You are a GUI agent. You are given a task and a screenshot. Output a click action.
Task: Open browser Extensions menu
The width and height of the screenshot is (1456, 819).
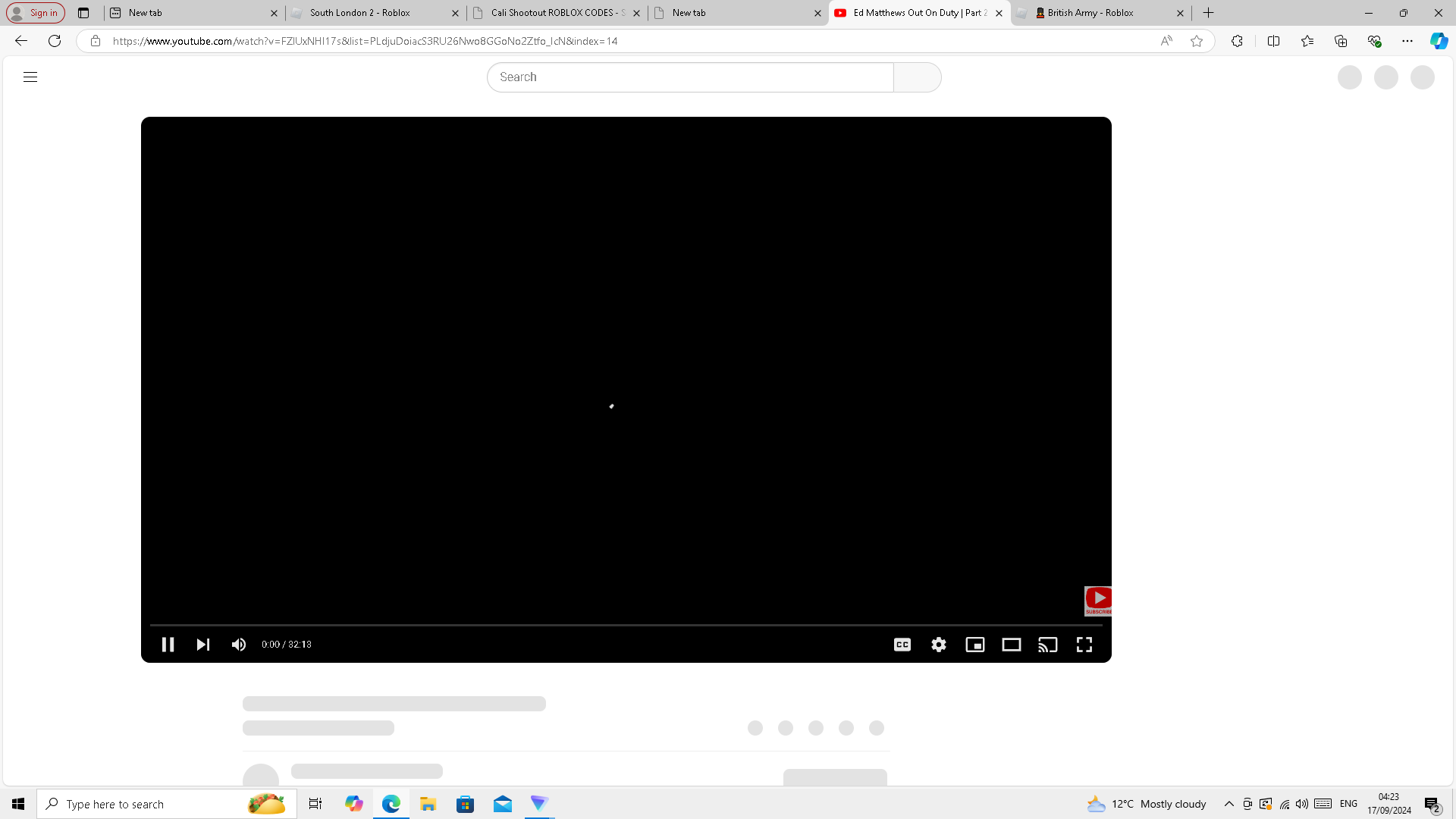[x=1237, y=41]
